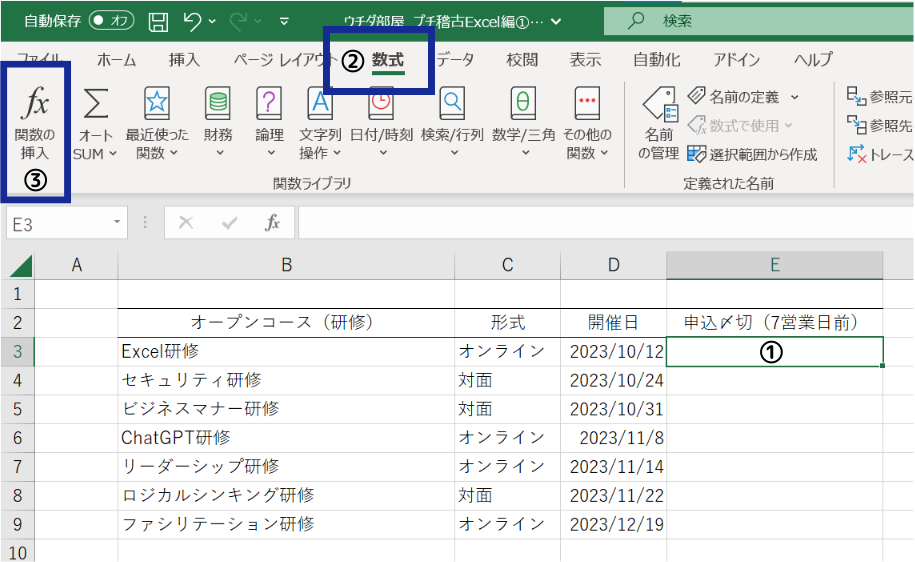
Task: Expand the Name Box dropdown arrow
Action: (x=118, y=222)
